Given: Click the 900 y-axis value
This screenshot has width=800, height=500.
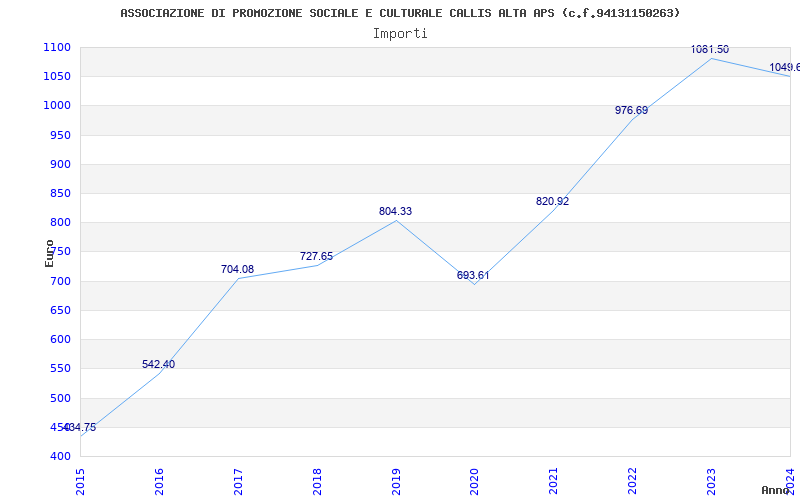Looking at the screenshot, I should tap(60, 164).
